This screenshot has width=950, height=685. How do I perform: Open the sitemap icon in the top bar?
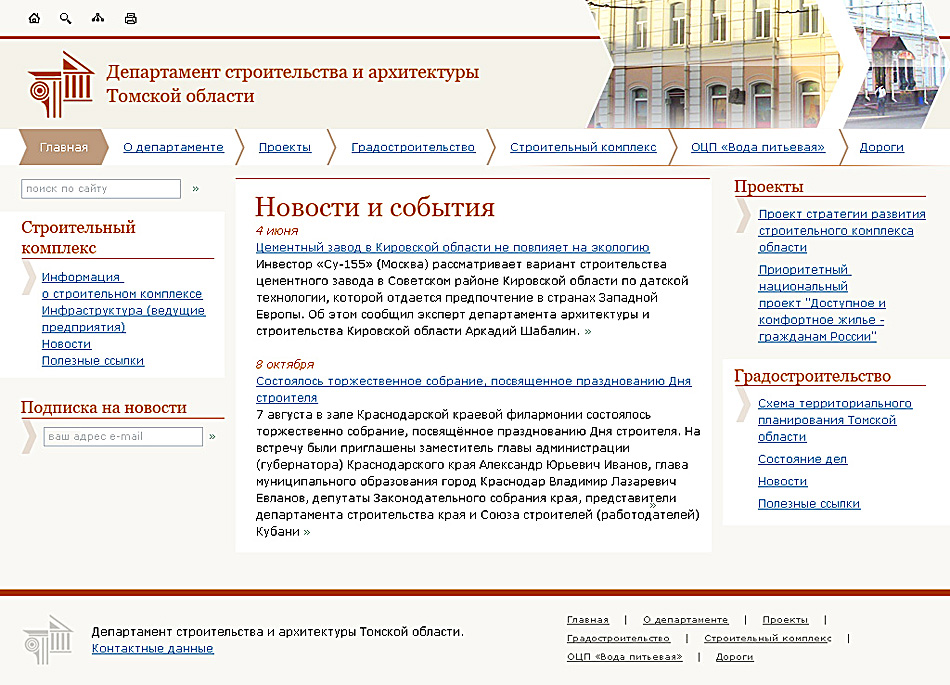pyautogui.click(x=97, y=17)
